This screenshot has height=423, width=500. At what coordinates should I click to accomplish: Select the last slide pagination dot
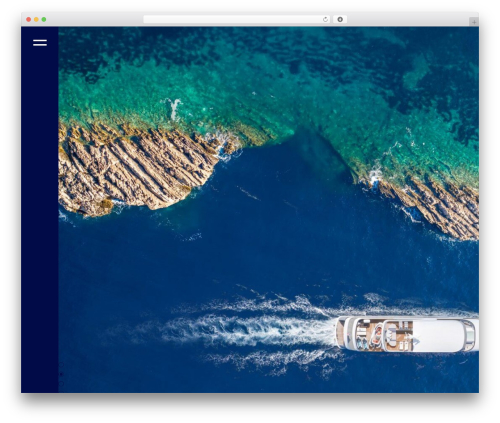[x=61, y=384]
